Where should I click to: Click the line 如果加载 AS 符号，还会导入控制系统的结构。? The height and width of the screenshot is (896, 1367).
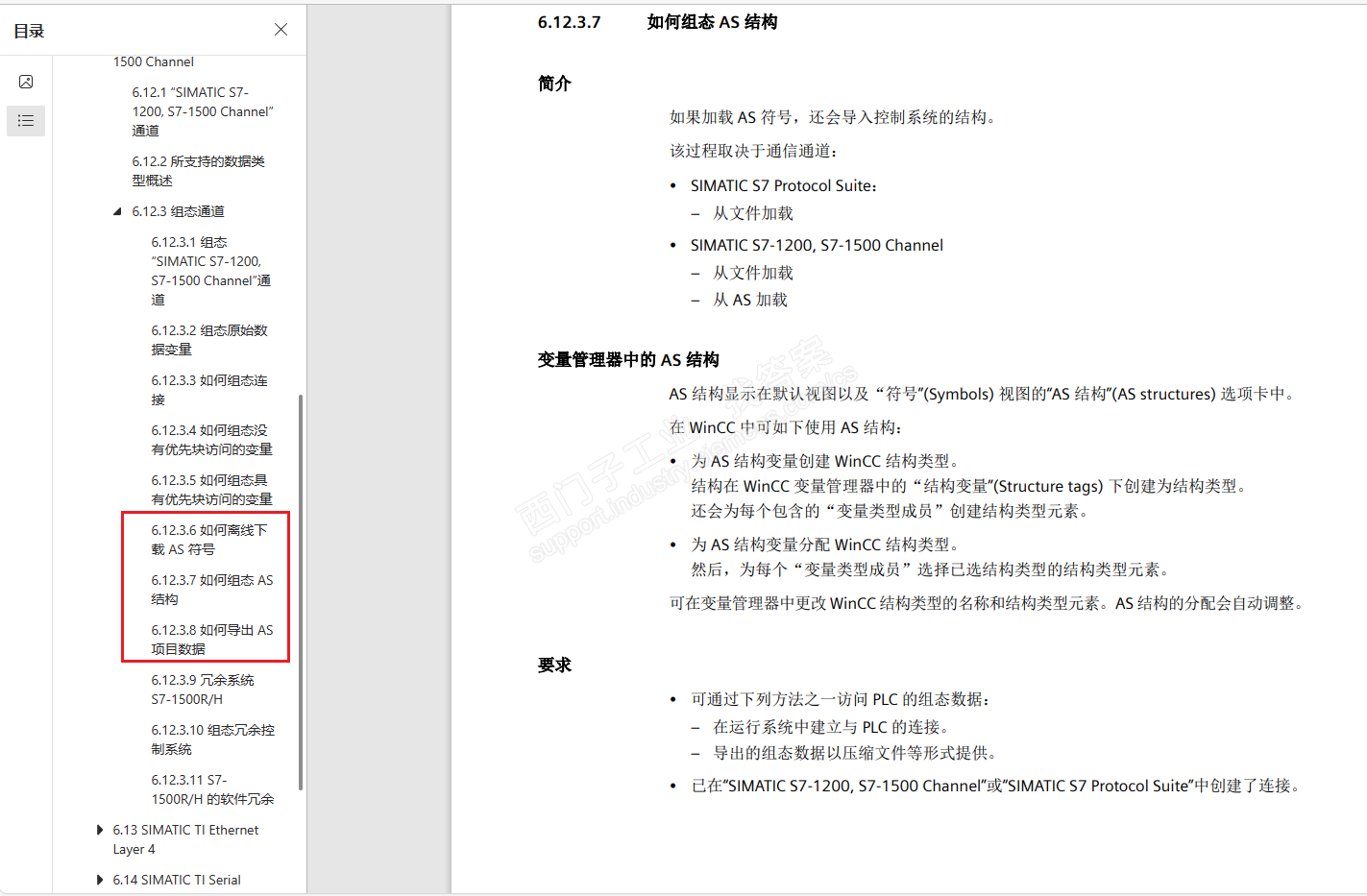(x=835, y=117)
